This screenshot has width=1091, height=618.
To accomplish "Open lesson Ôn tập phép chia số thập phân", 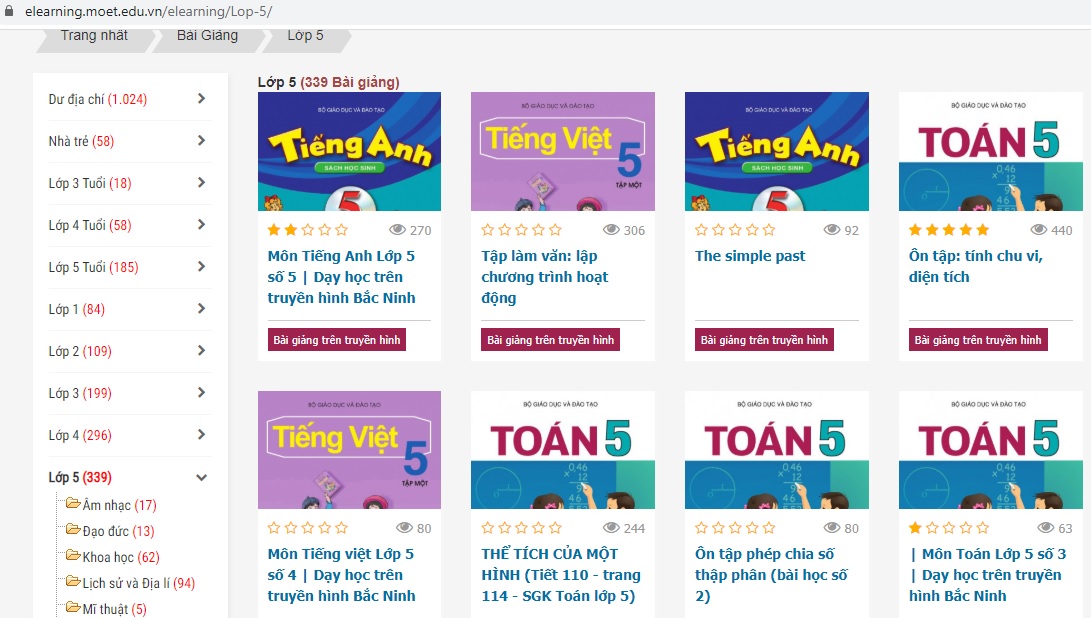I will click(x=771, y=575).
